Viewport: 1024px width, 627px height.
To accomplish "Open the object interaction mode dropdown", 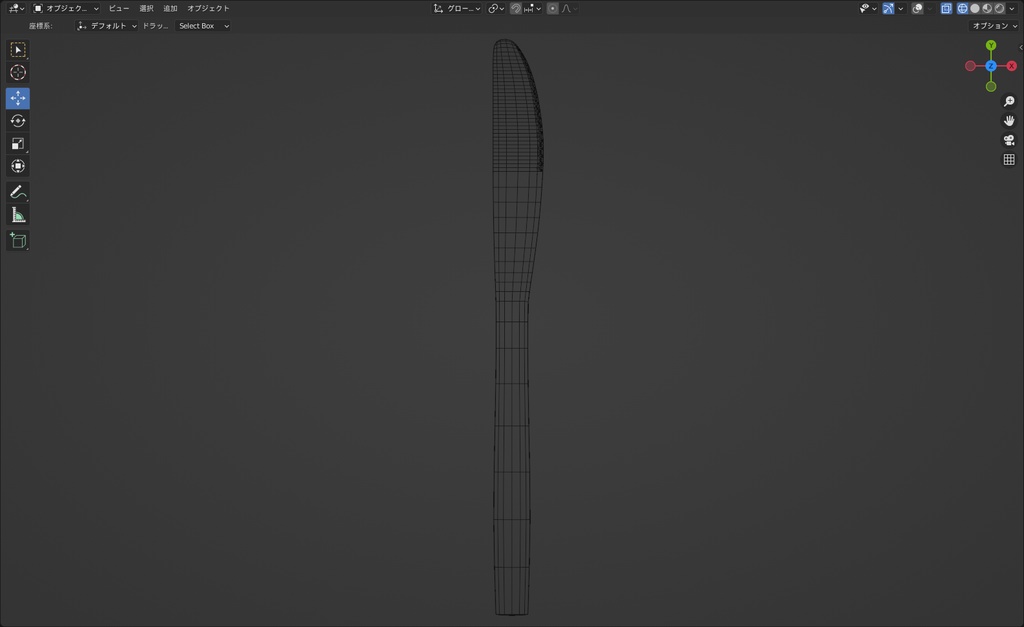I will tap(66, 8).
